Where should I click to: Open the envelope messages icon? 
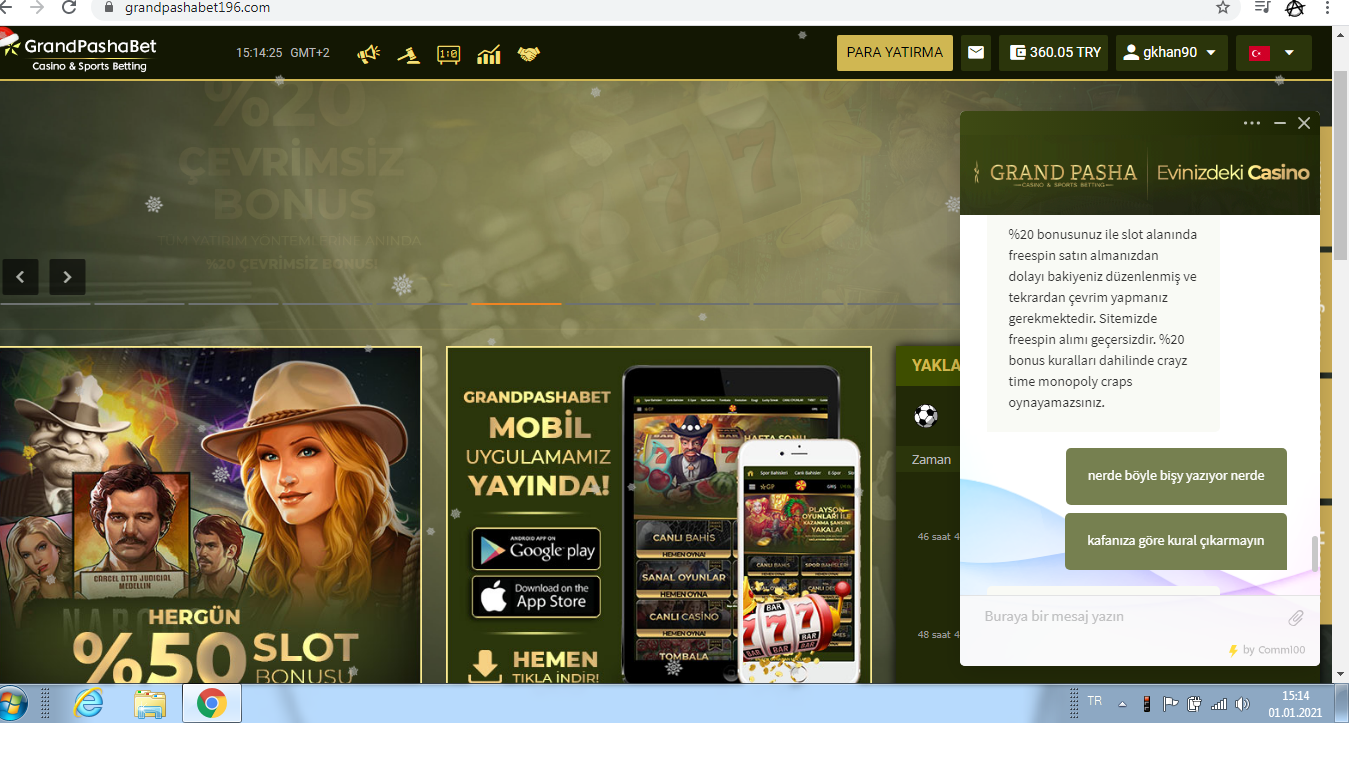(x=976, y=53)
